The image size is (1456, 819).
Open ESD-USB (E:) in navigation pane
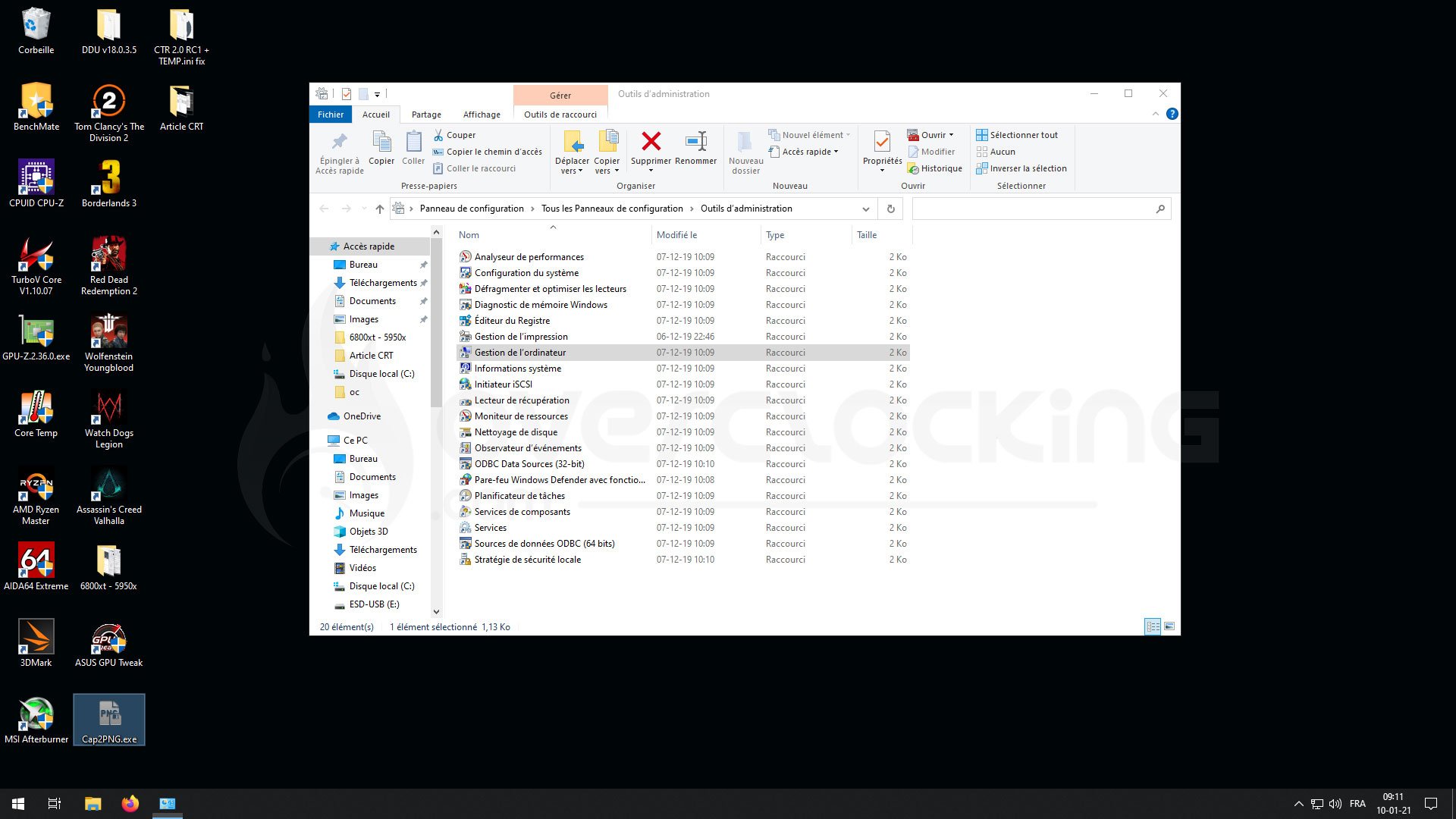[x=374, y=604]
